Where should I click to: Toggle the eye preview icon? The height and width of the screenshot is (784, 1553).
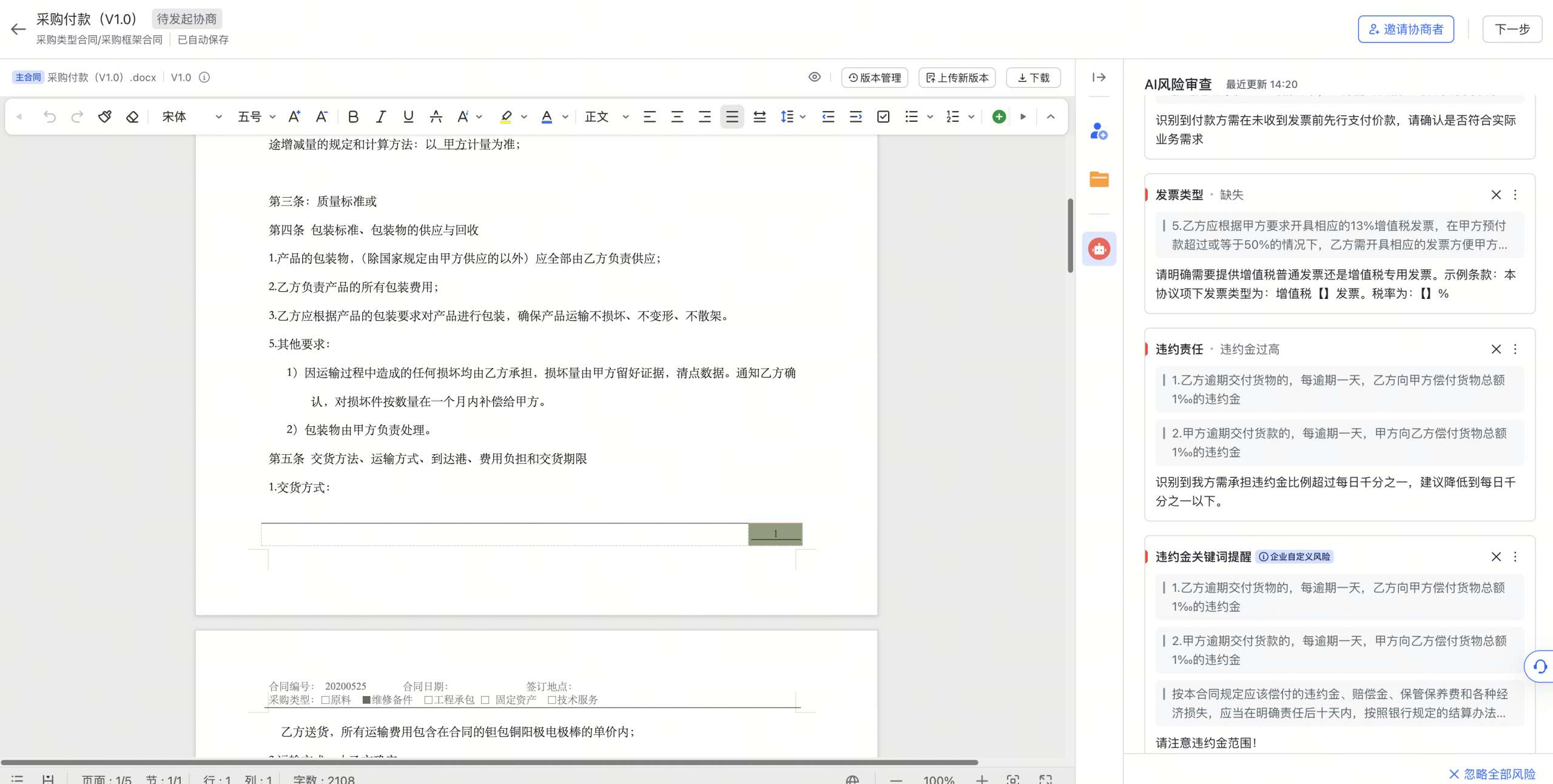tap(814, 77)
